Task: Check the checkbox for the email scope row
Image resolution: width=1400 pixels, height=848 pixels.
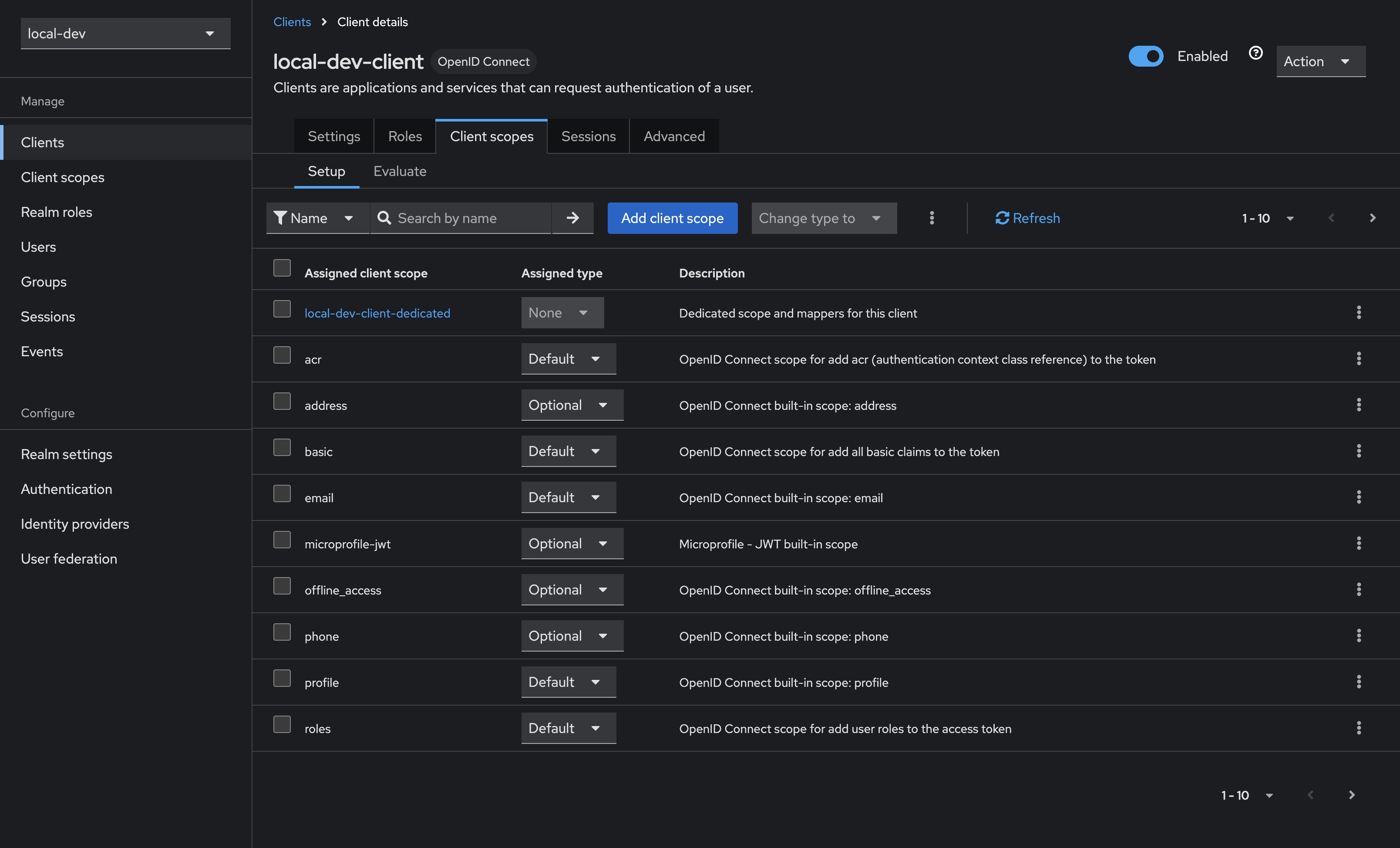Action: point(282,493)
